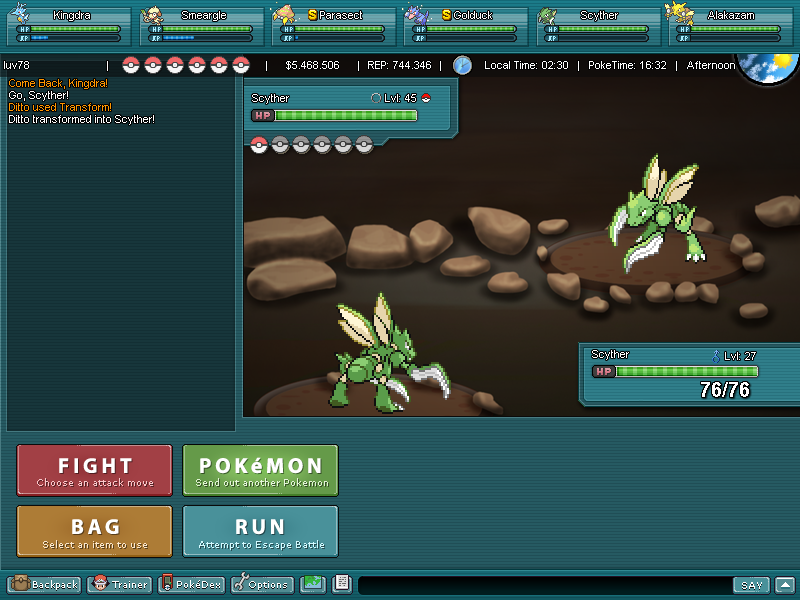Open the green map icon
This screenshot has height=600, width=800.
(313, 584)
